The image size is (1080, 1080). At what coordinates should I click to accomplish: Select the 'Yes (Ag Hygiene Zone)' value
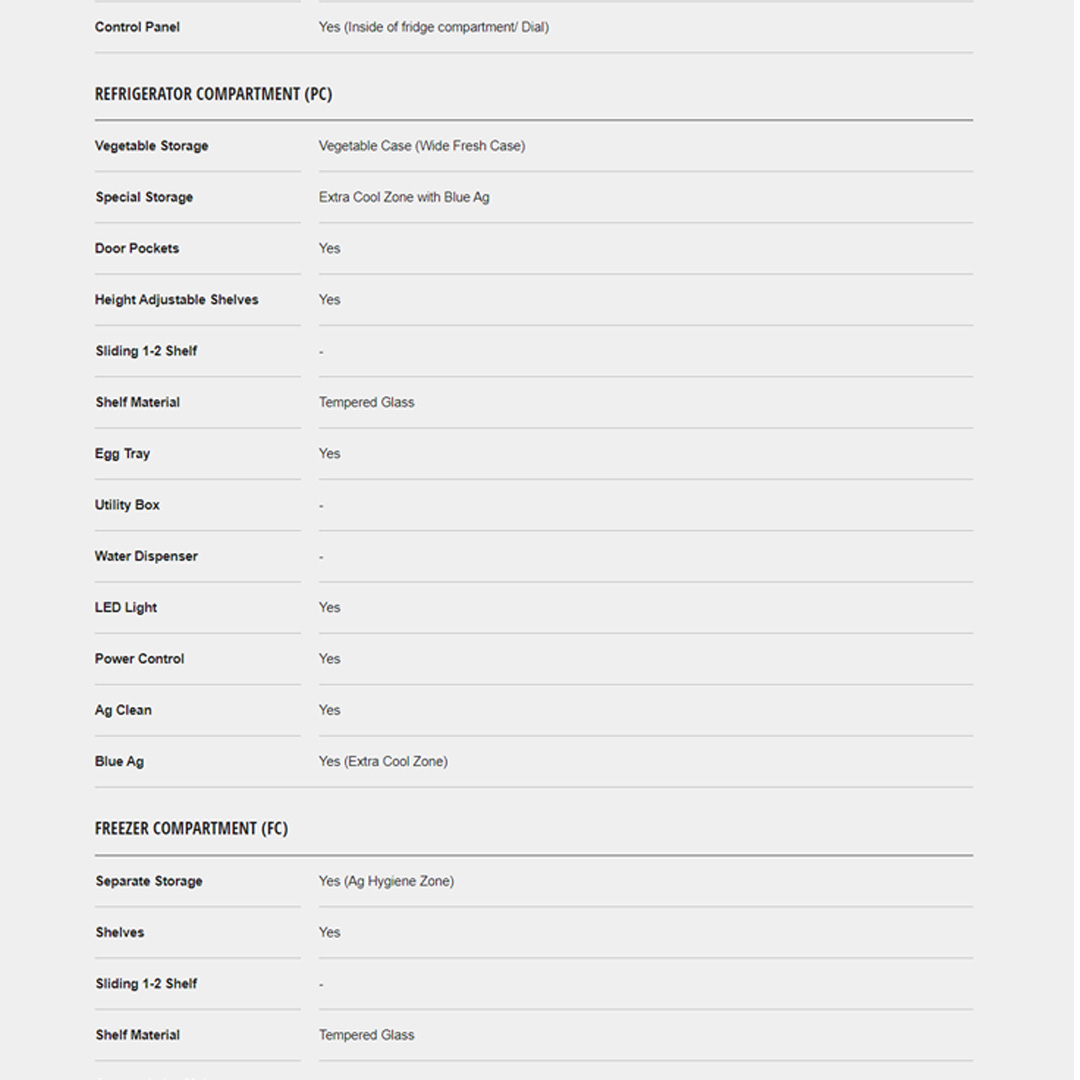[x=386, y=881]
